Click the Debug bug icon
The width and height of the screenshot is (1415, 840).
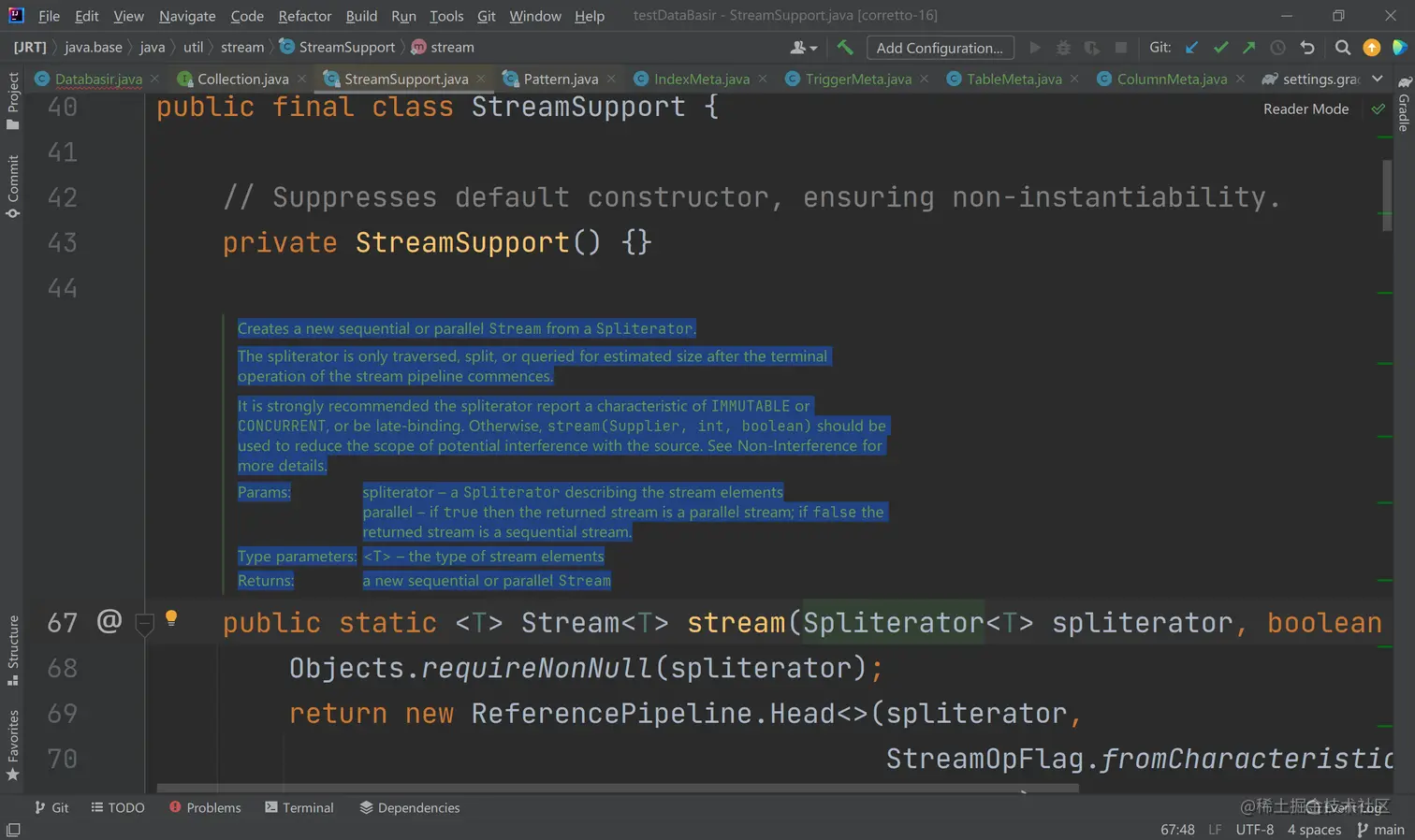coord(1063,47)
